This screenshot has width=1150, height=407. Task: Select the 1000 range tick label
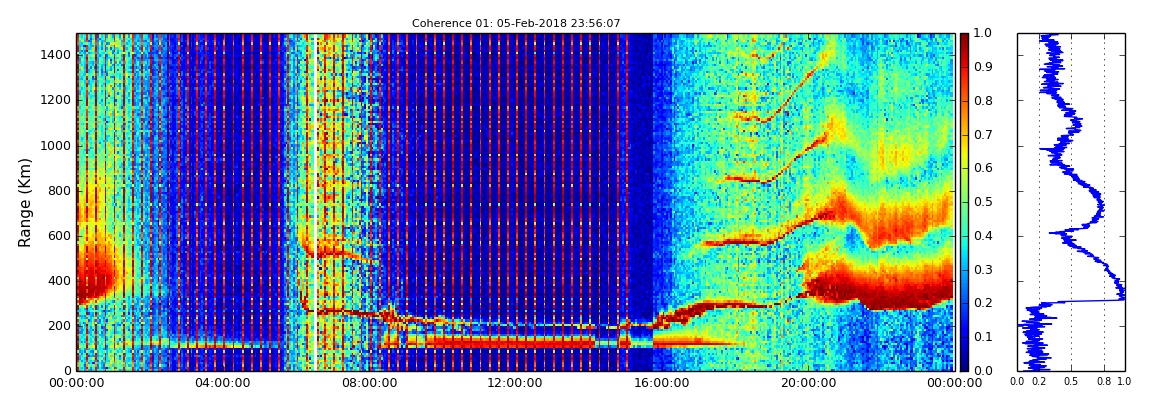tap(56, 145)
